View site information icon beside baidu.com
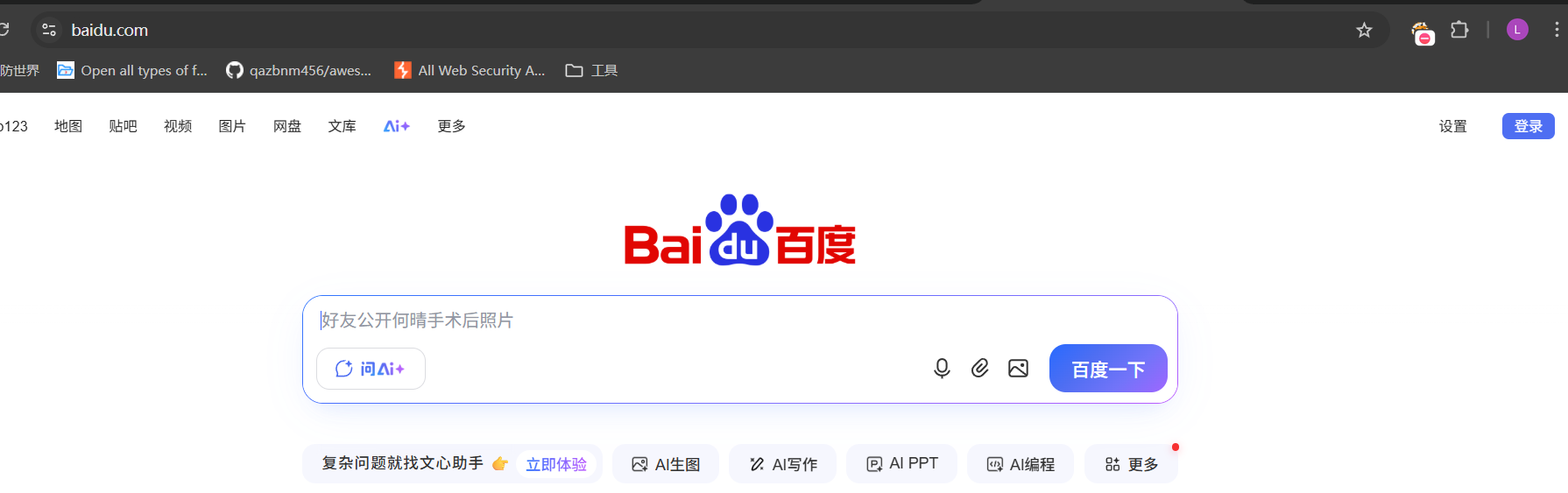 [x=49, y=30]
